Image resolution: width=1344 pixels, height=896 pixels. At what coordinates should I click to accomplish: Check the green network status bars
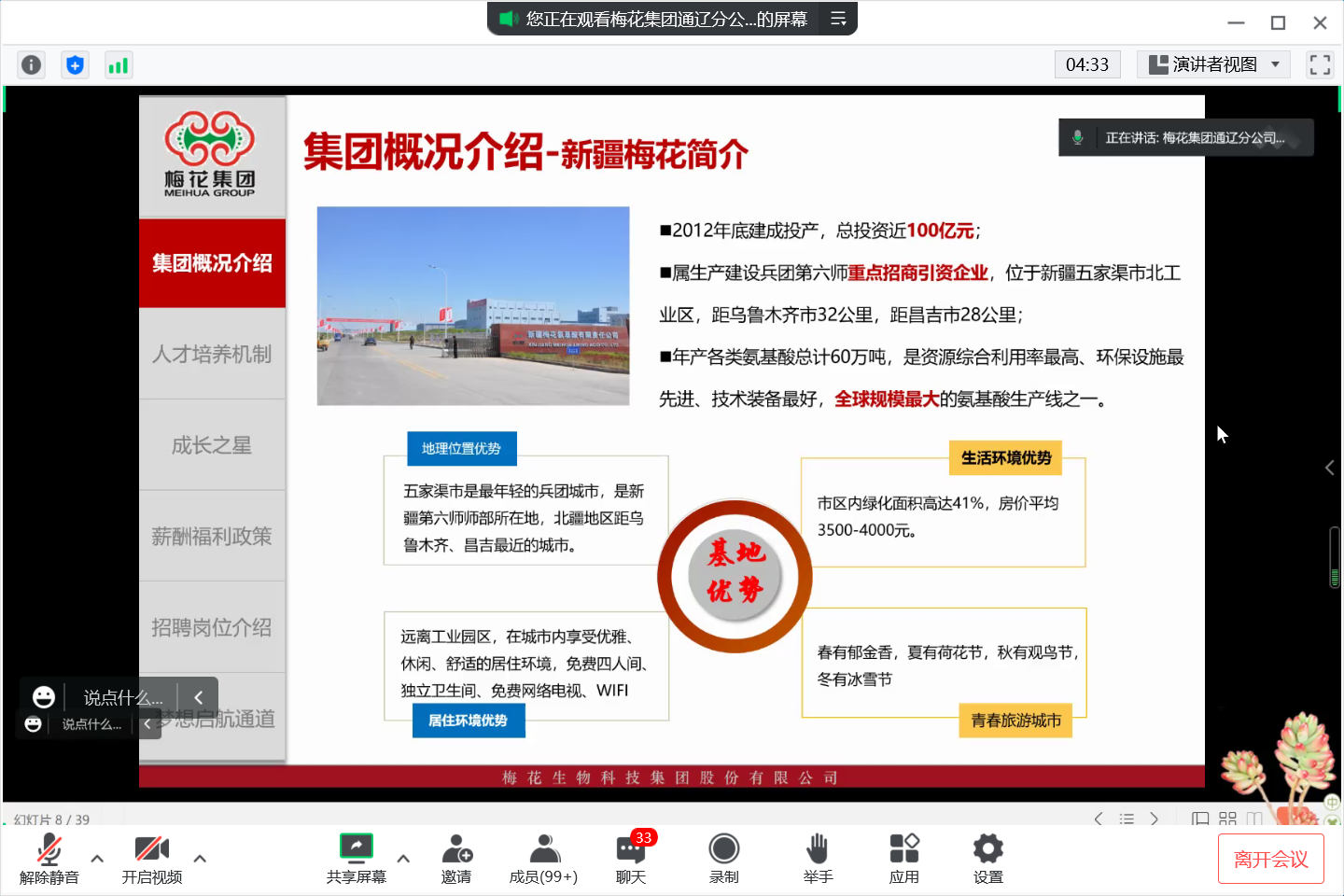[119, 64]
